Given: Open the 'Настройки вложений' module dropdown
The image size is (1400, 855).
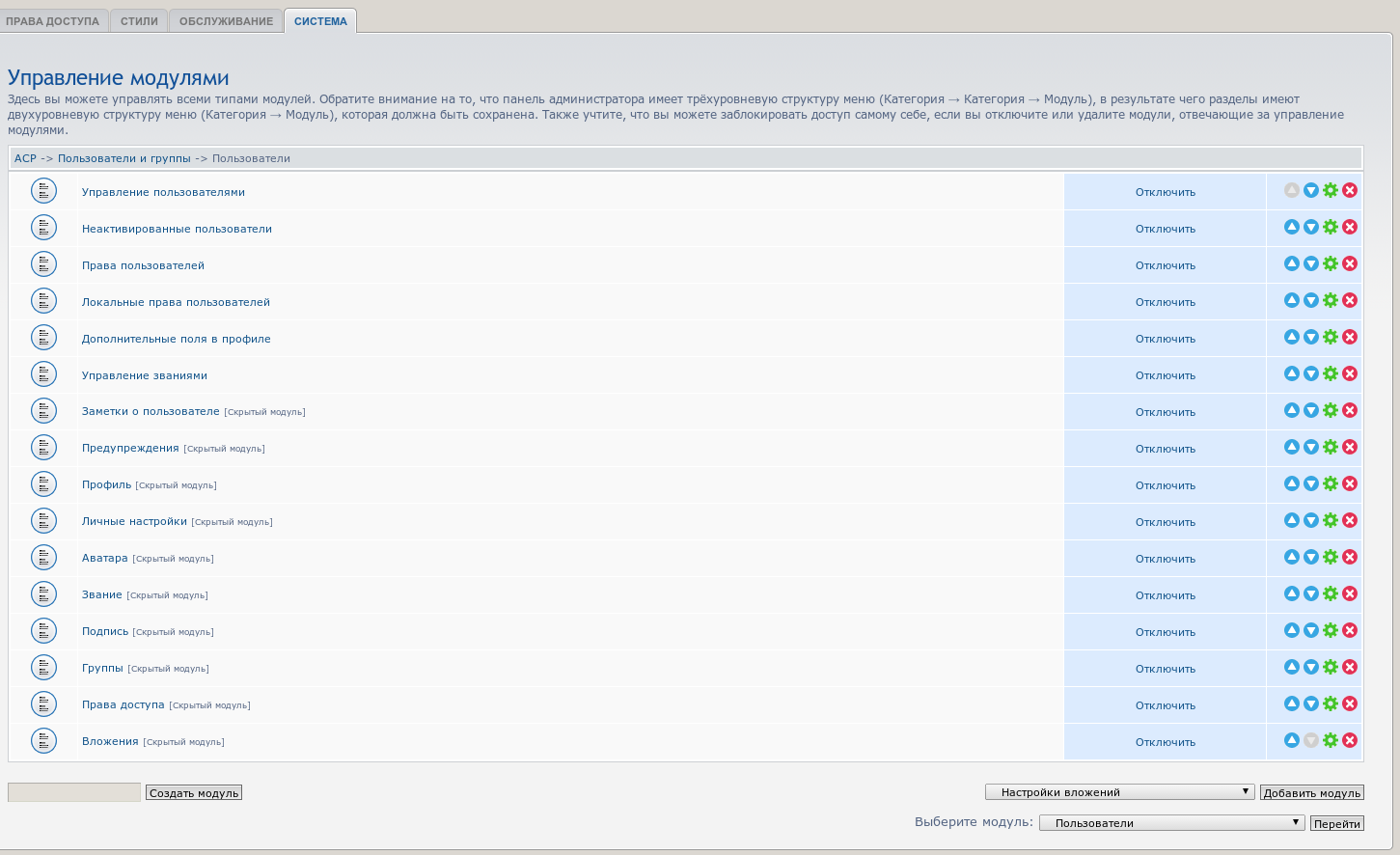Looking at the screenshot, I should point(1119,792).
